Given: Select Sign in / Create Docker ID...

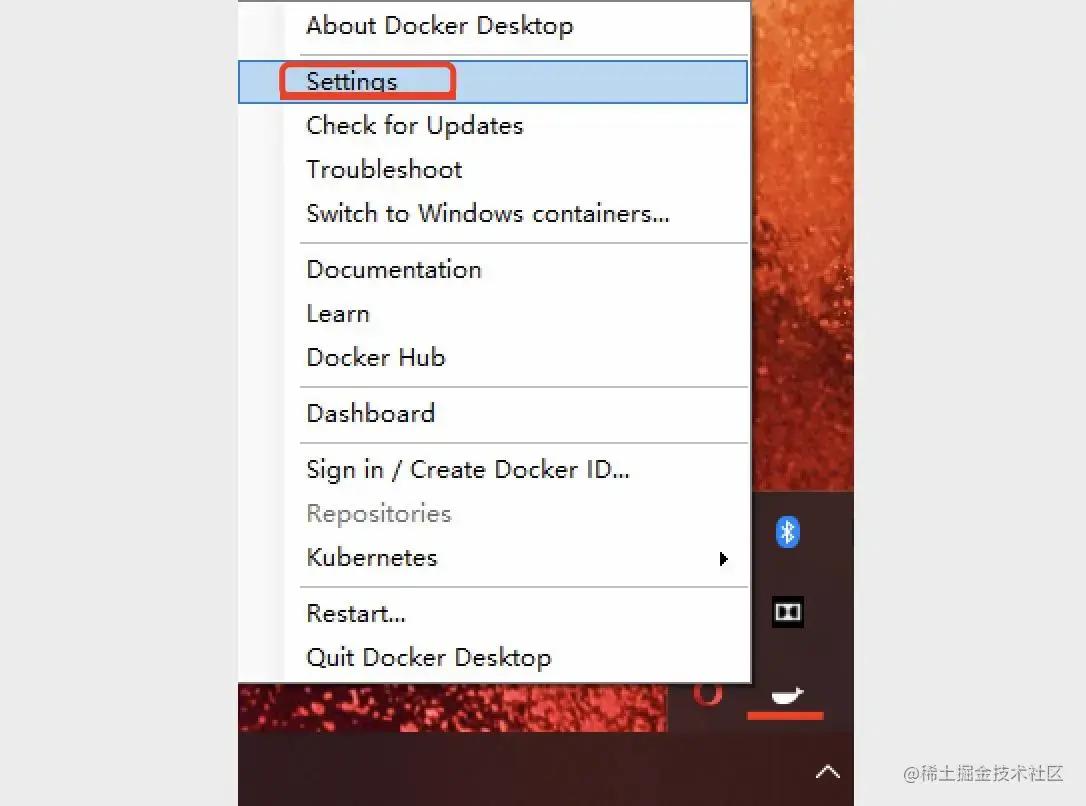Looking at the screenshot, I should (x=492, y=469).
